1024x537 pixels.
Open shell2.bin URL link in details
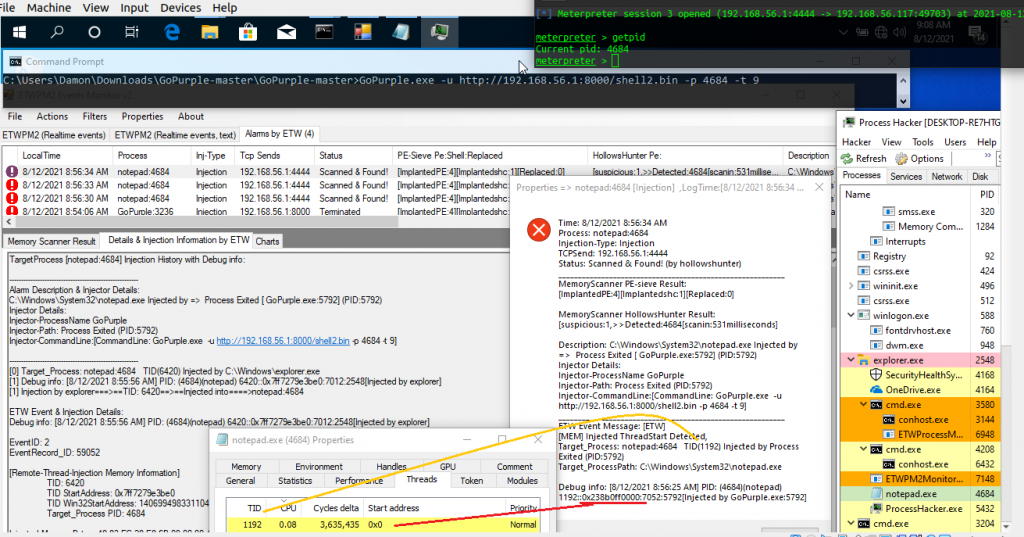(x=283, y=341)
